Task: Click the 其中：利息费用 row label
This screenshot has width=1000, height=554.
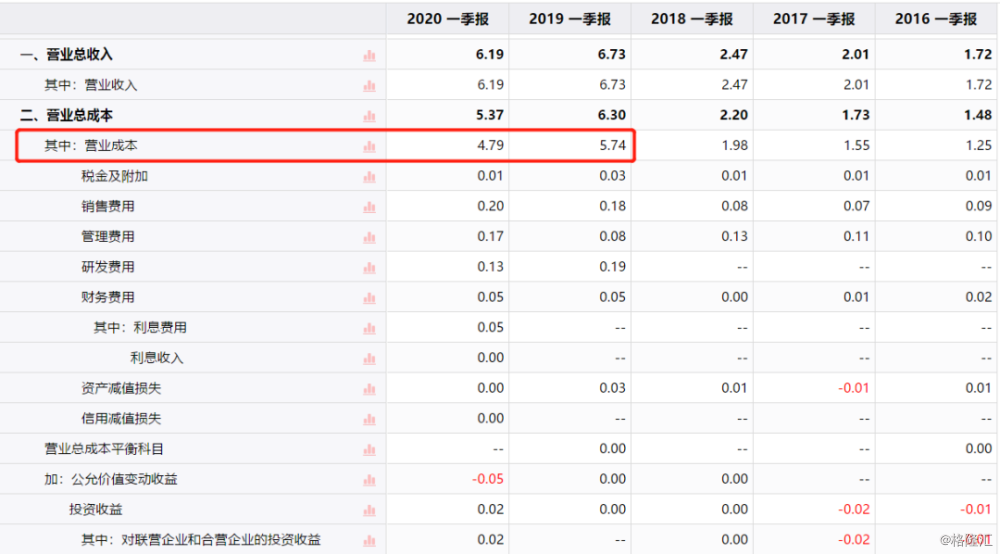Action: [x=140, y=327]
